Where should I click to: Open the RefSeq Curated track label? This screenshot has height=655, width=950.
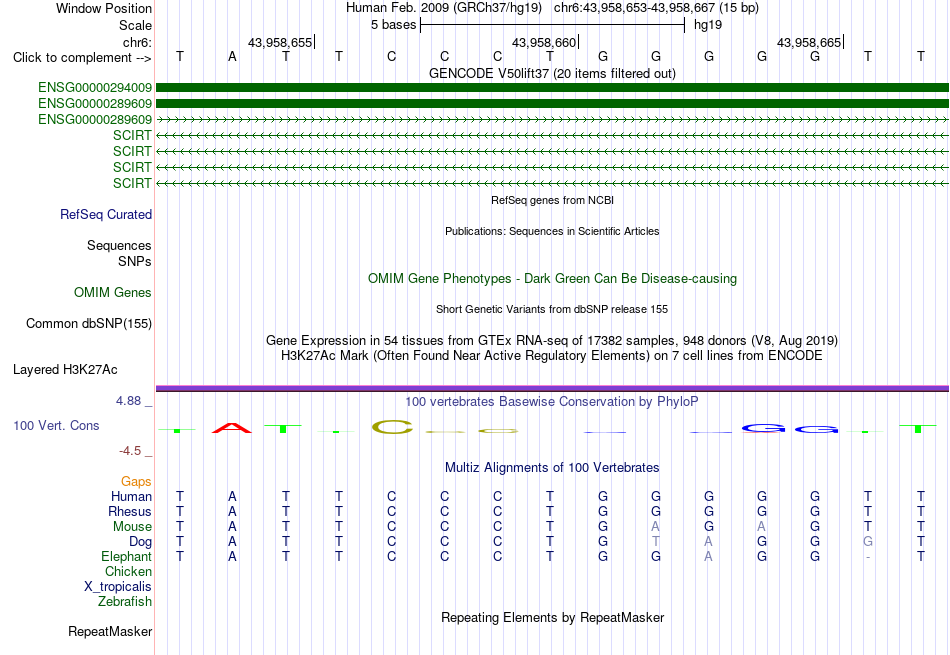(106, 214)
